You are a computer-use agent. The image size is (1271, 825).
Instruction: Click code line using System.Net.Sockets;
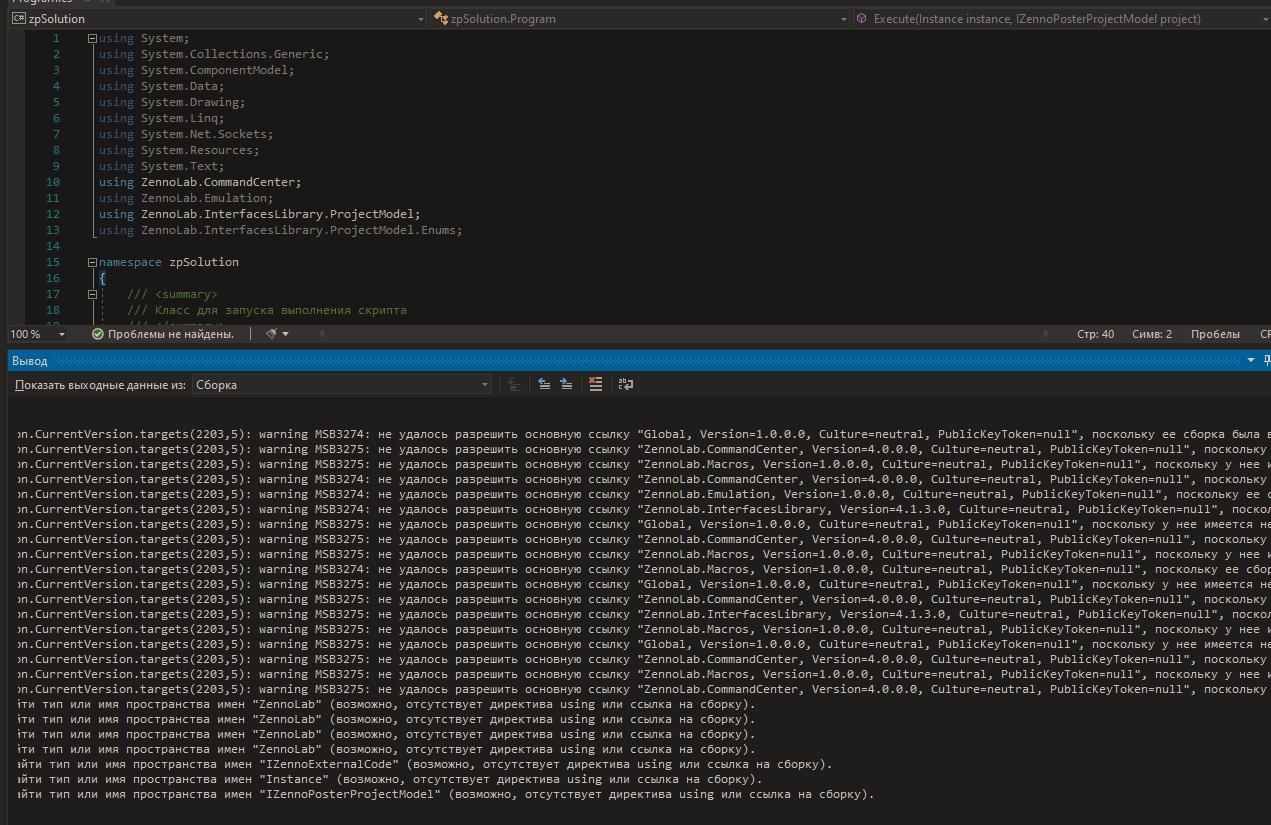click(186, 134)
